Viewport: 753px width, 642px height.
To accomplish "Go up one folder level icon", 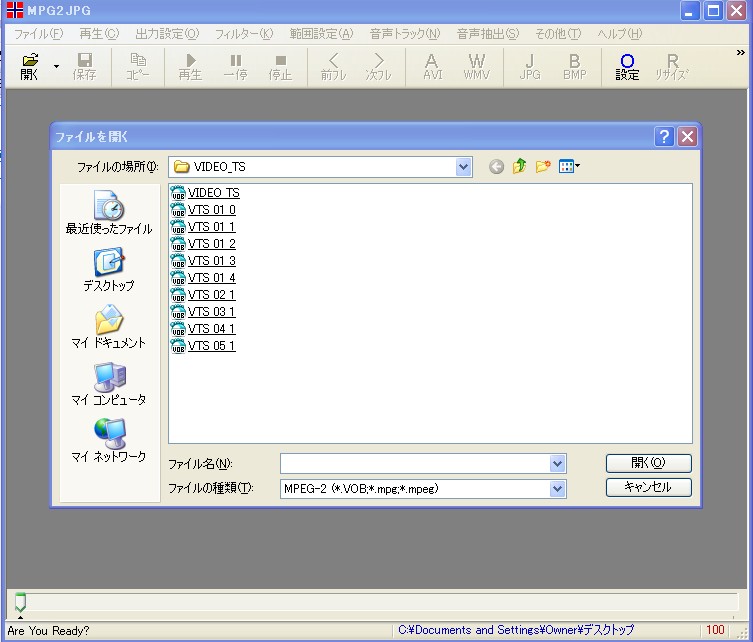I will click(x=519, y=167).
